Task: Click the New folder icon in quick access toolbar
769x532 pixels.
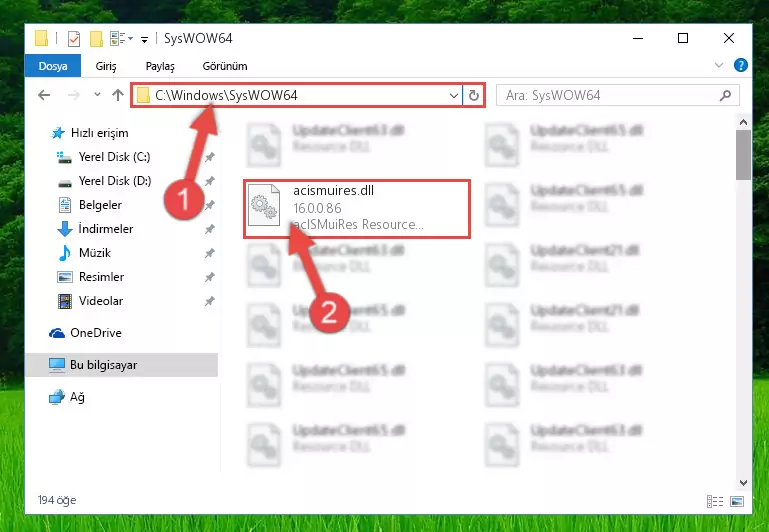Action: (97, 38)
